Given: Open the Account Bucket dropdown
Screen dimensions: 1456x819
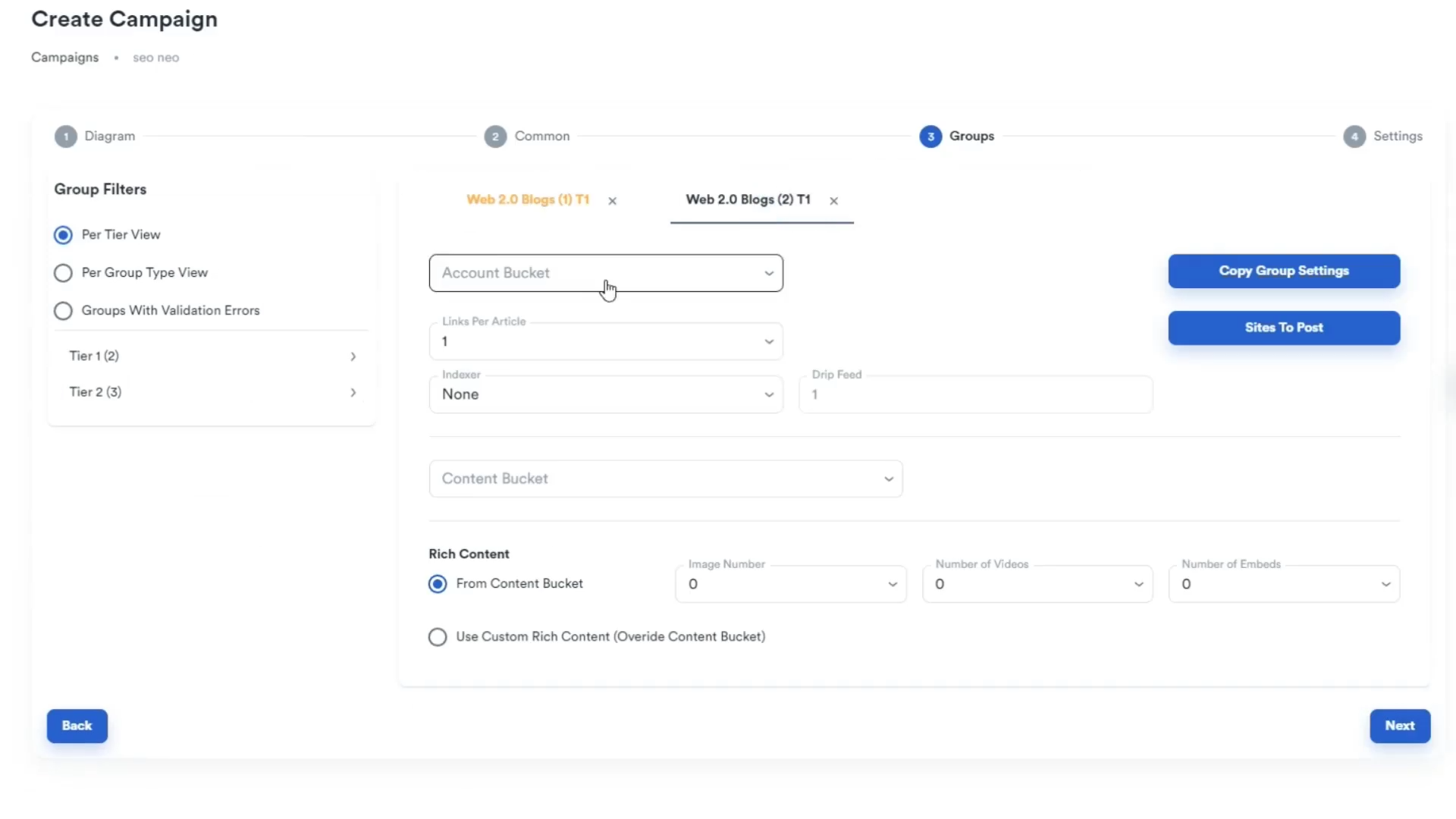Looking at the screenshot, I should (x=605, y=273).
